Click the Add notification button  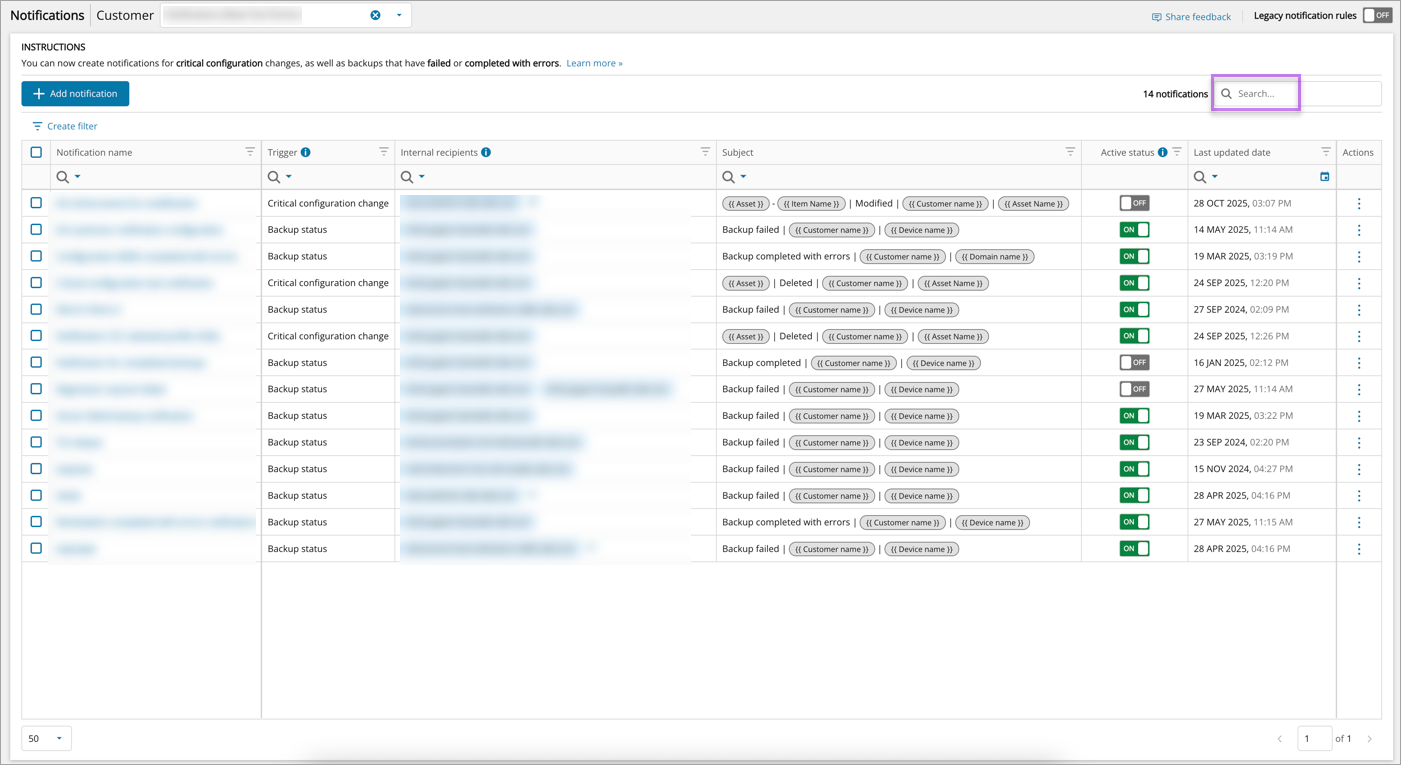[x=75, y=94]
